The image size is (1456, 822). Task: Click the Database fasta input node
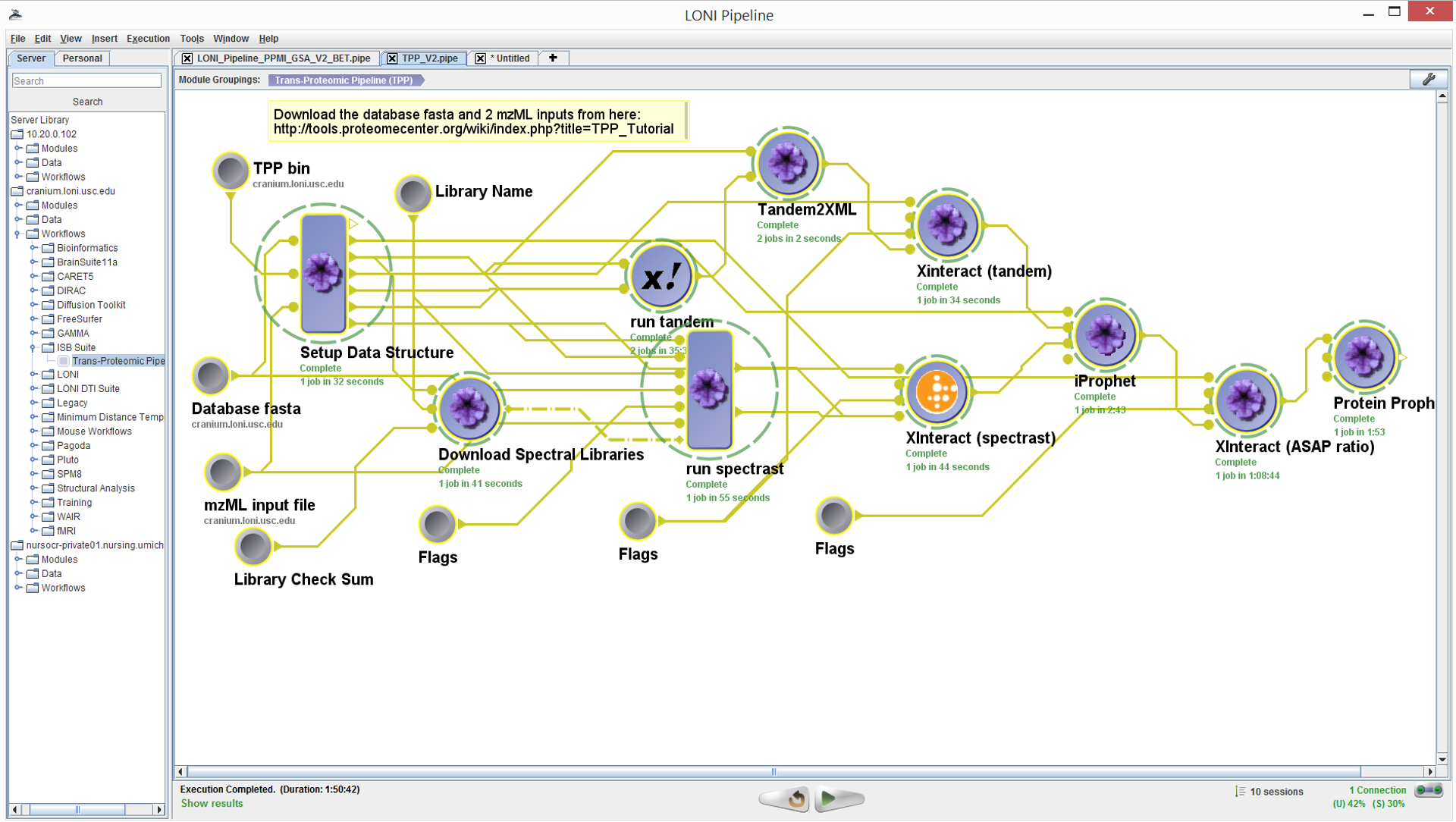coord(211,375)
